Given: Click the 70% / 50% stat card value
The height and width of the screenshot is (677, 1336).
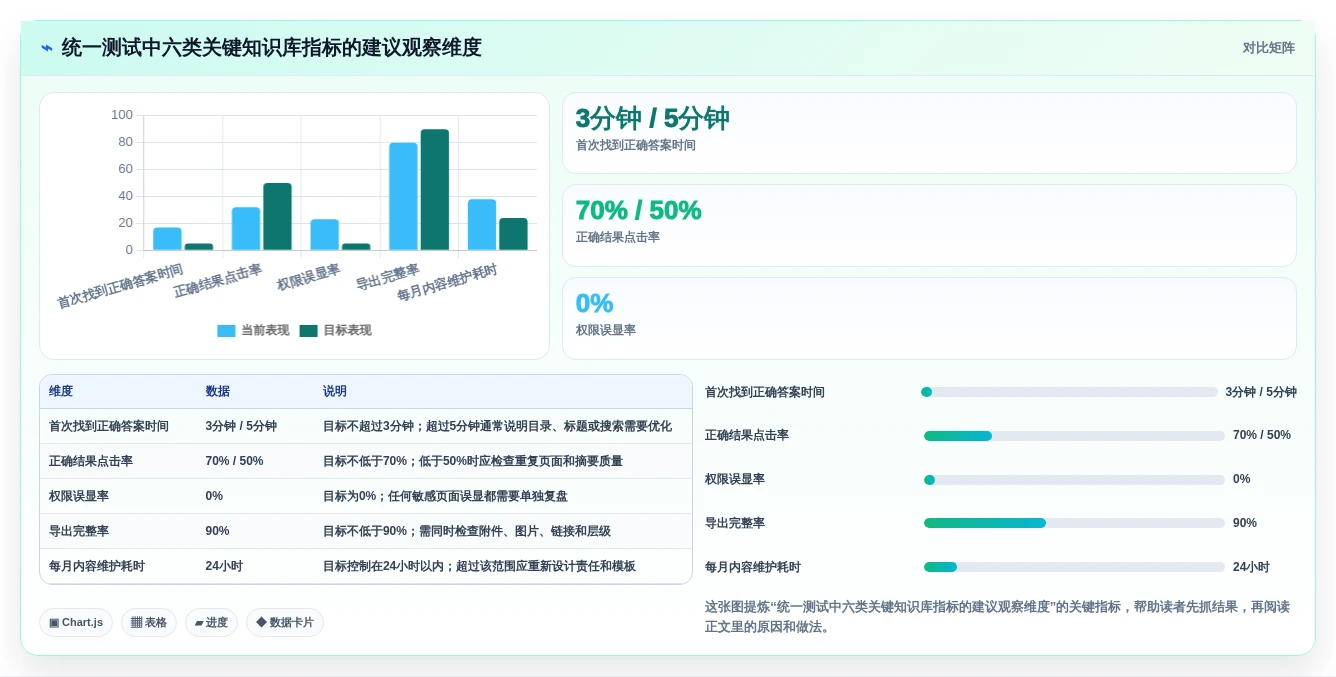Looking at the screenshot, I should coord(638,211).
